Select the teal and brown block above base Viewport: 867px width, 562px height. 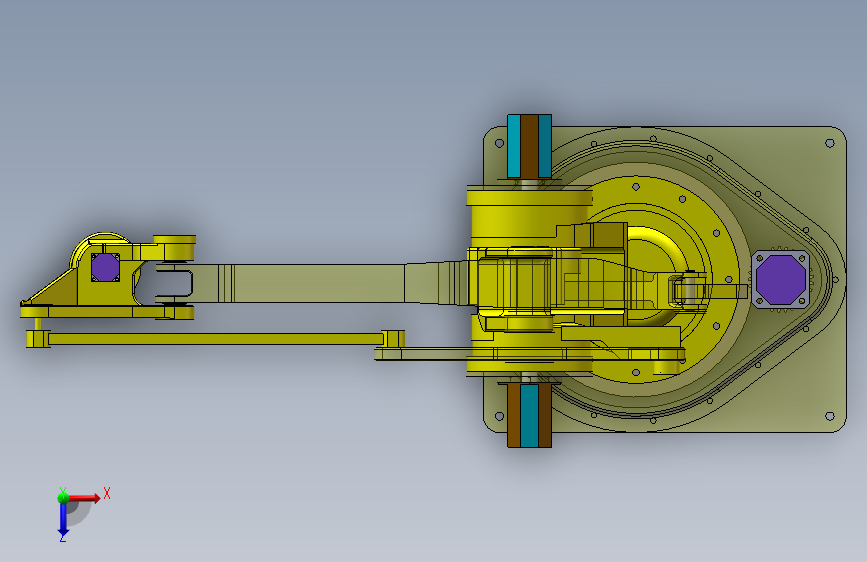pos(529,146)
